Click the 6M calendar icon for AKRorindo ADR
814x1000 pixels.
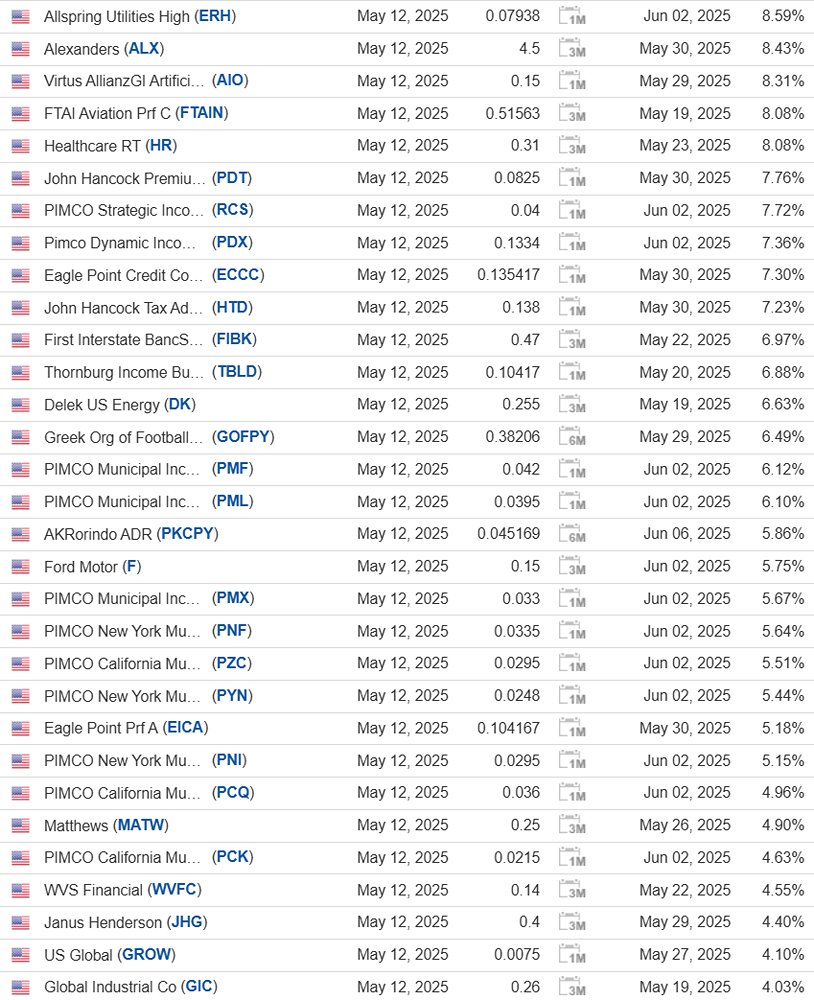[x=572, y=534]
